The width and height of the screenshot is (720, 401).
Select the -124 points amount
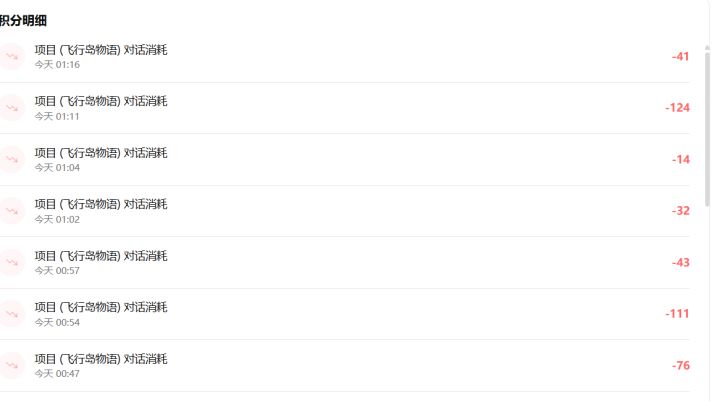[677, 108]
